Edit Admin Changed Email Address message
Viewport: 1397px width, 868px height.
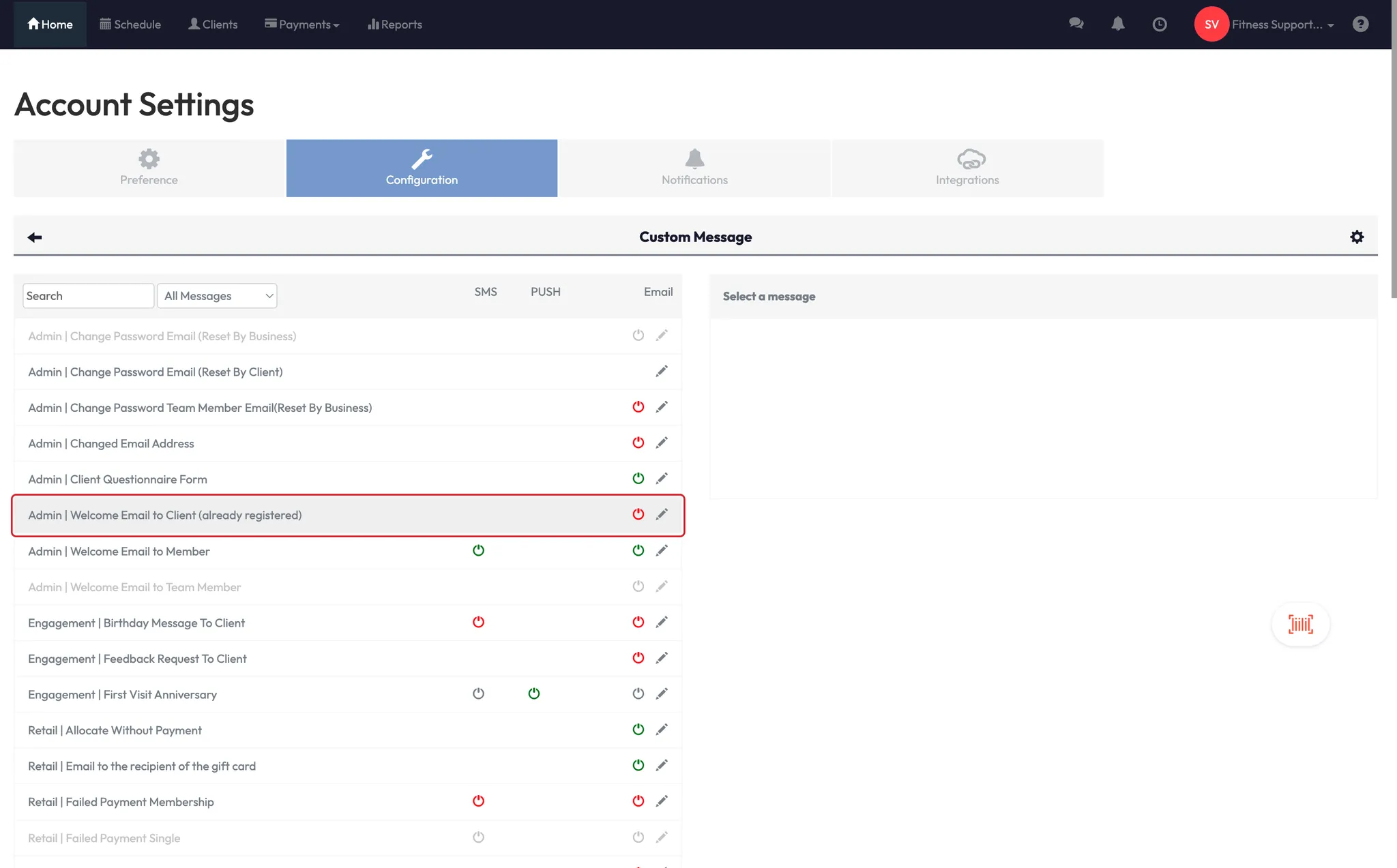[662, 443]
